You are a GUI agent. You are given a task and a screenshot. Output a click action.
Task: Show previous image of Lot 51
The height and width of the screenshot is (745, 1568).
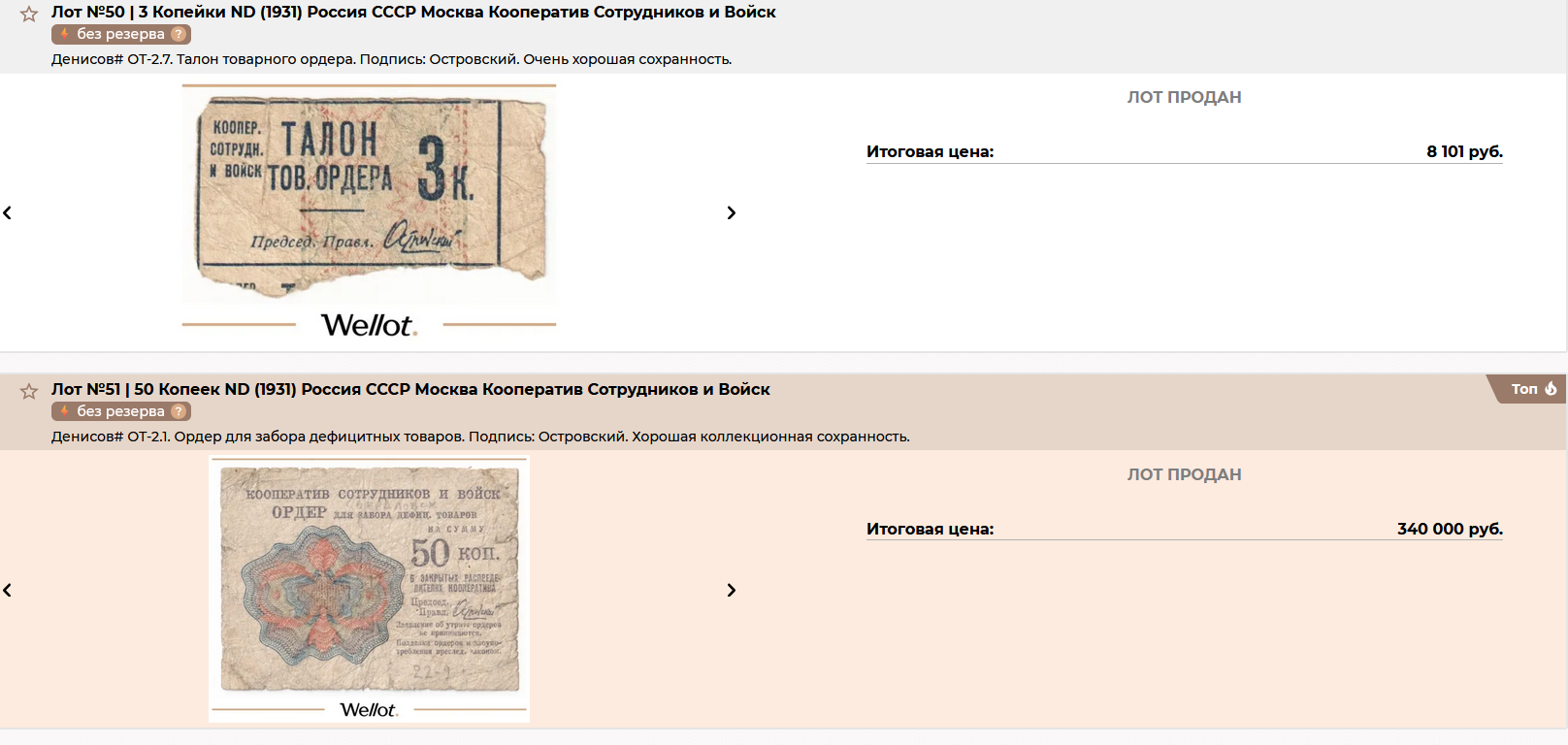[8, 590]
